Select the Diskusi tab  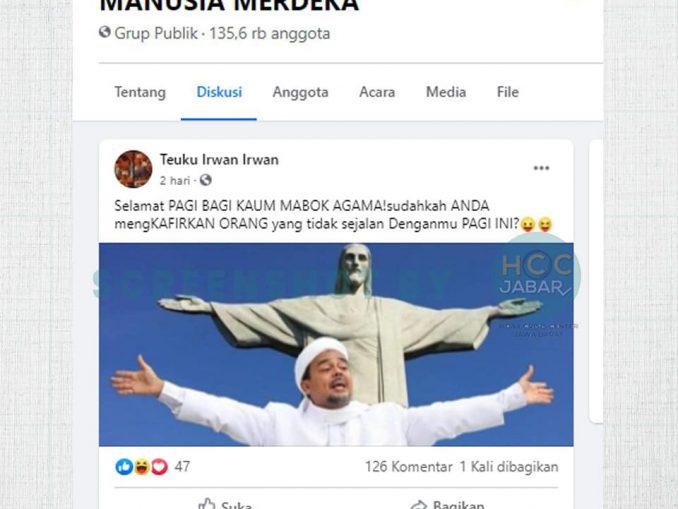click(x=219, y=92)
